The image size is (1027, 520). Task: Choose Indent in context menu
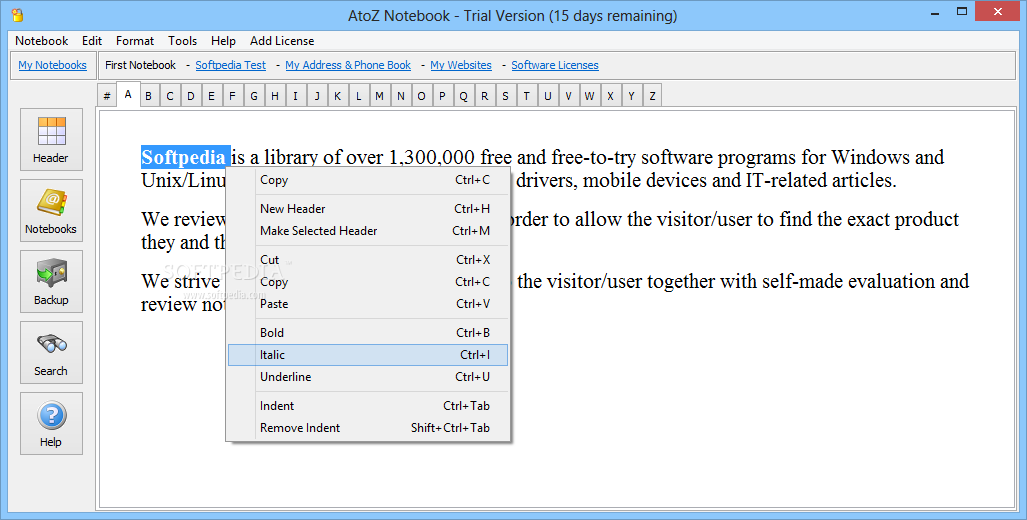(368, 406)
